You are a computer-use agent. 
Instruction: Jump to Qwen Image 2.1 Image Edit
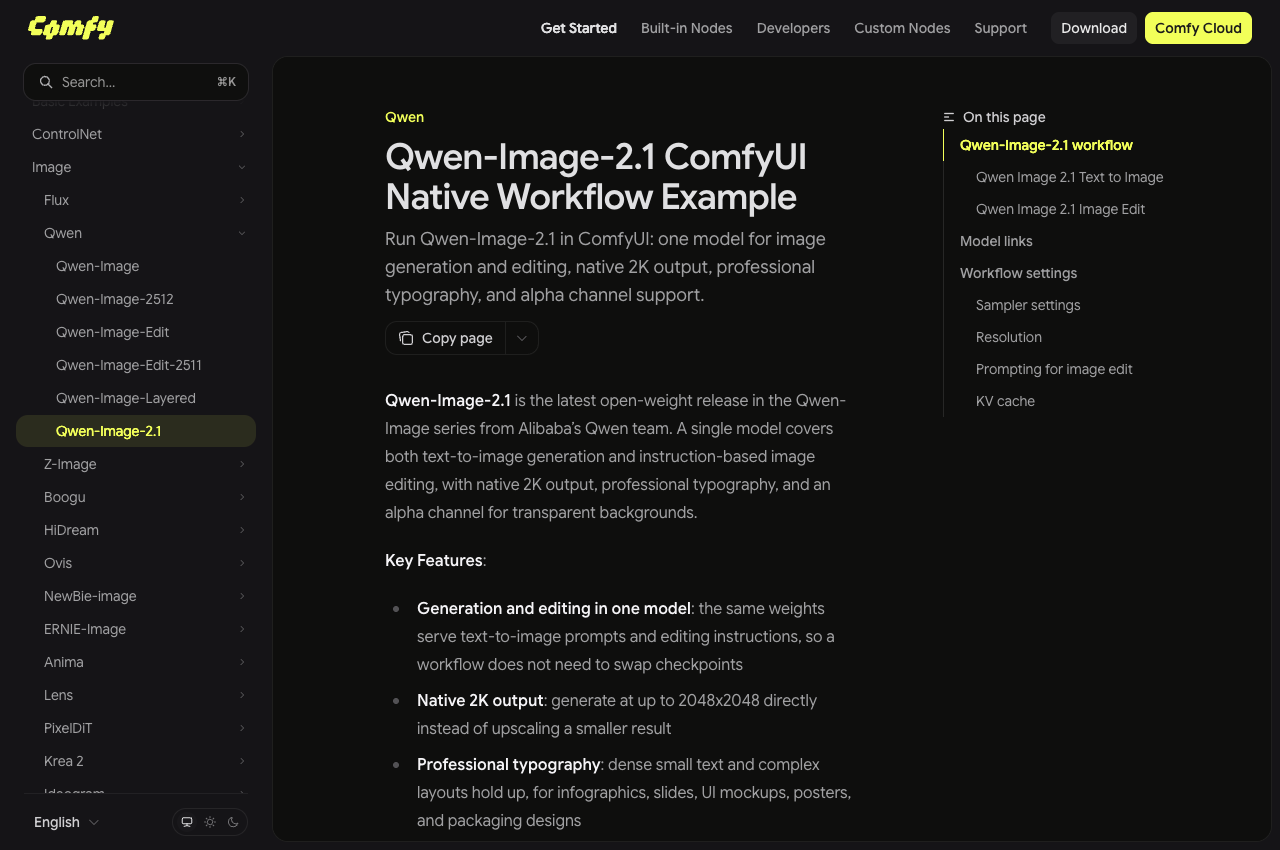(1060, 209)
